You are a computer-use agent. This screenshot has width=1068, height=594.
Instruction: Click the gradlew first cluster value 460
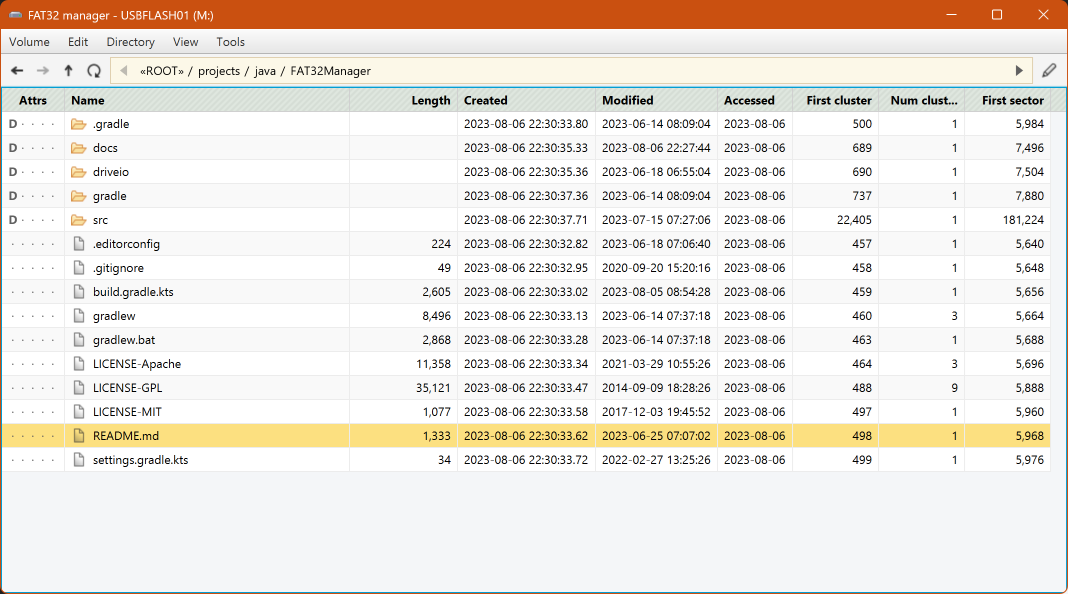pos(862,316)
